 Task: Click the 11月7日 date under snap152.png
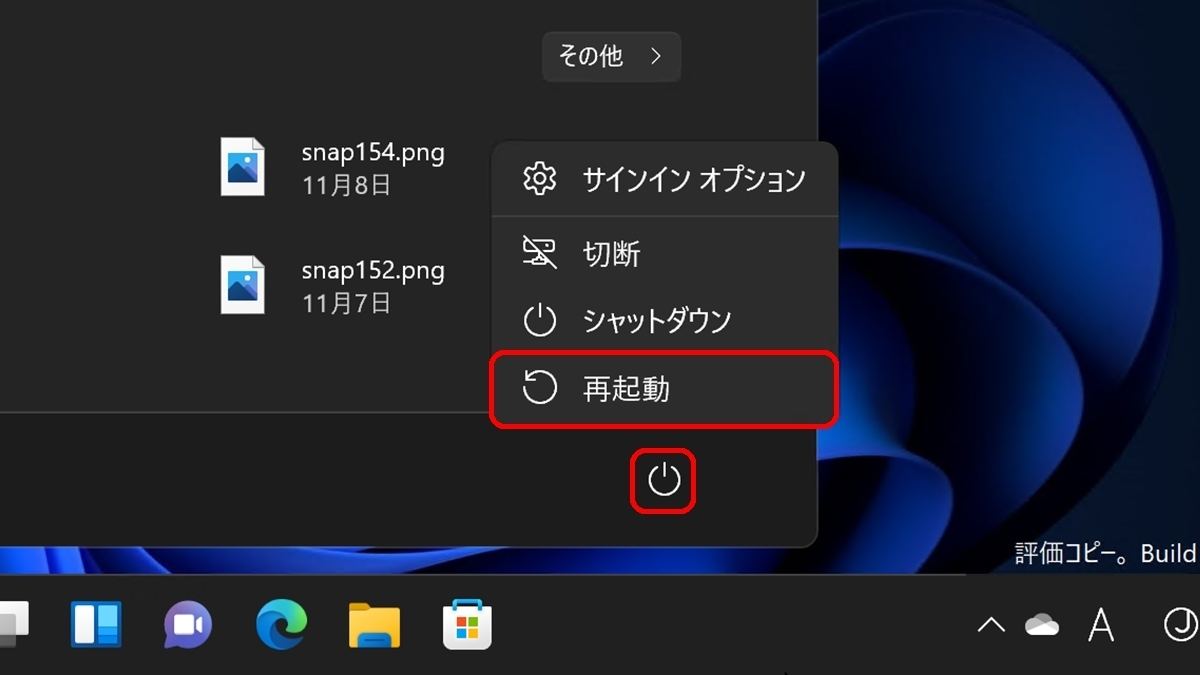coord(346,303)
